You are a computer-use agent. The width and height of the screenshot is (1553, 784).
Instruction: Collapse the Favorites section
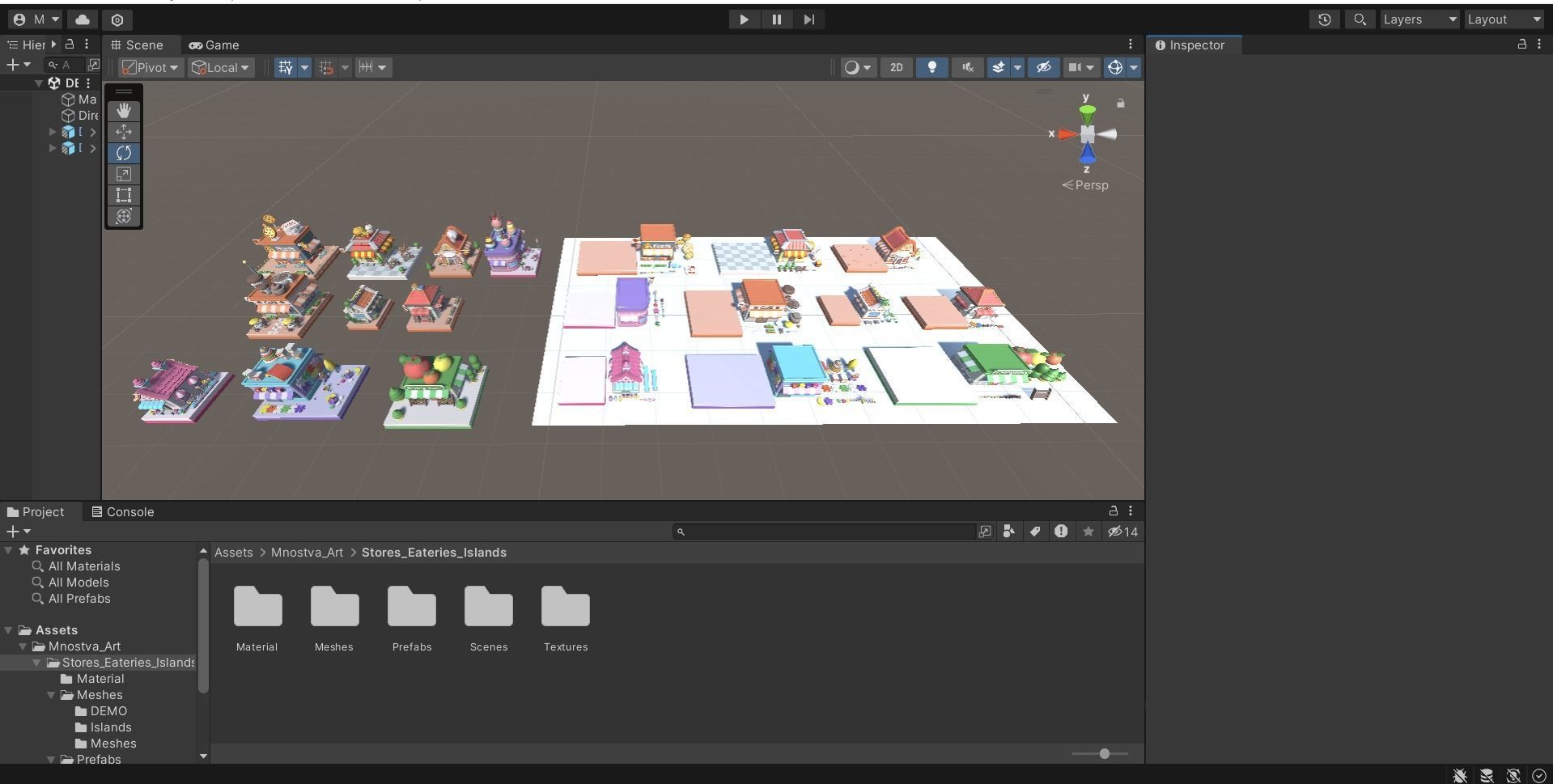point(8,550)
